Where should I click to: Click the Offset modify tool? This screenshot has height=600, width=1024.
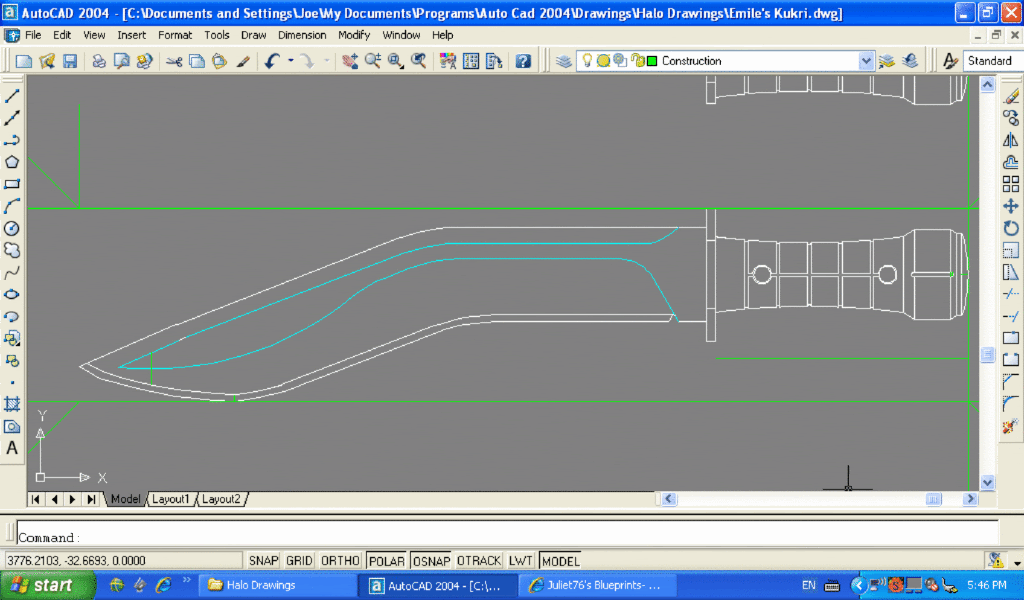1011,163
